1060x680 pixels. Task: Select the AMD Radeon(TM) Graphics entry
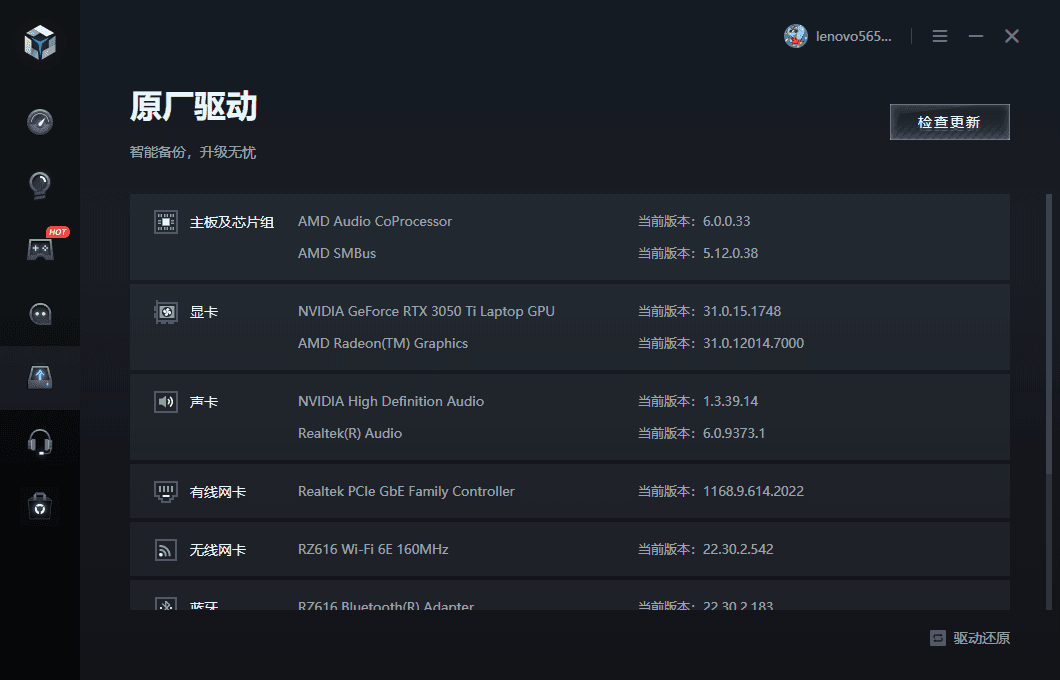383,343
